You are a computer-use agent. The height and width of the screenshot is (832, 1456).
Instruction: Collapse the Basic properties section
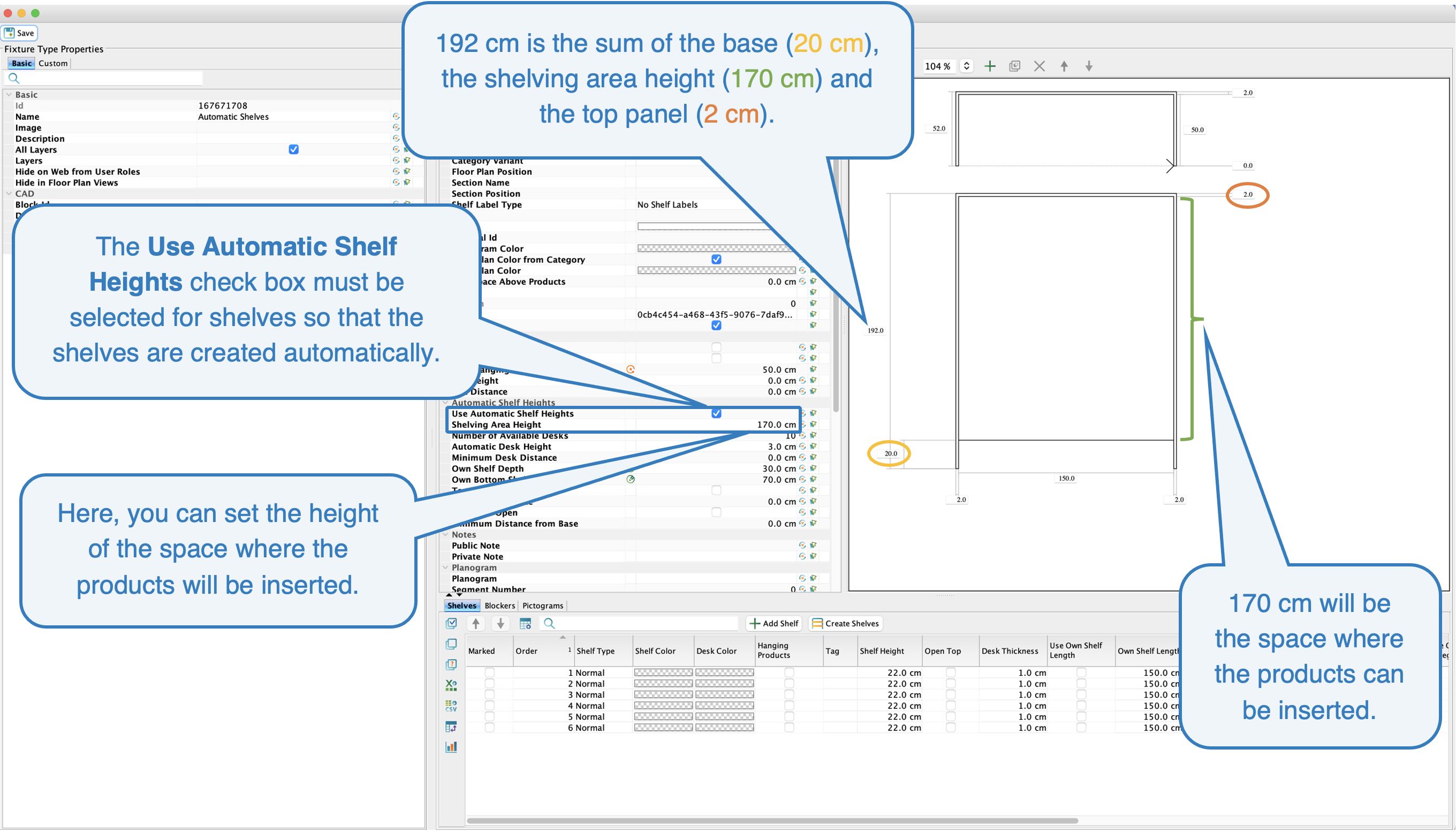[x=9, y=95]
